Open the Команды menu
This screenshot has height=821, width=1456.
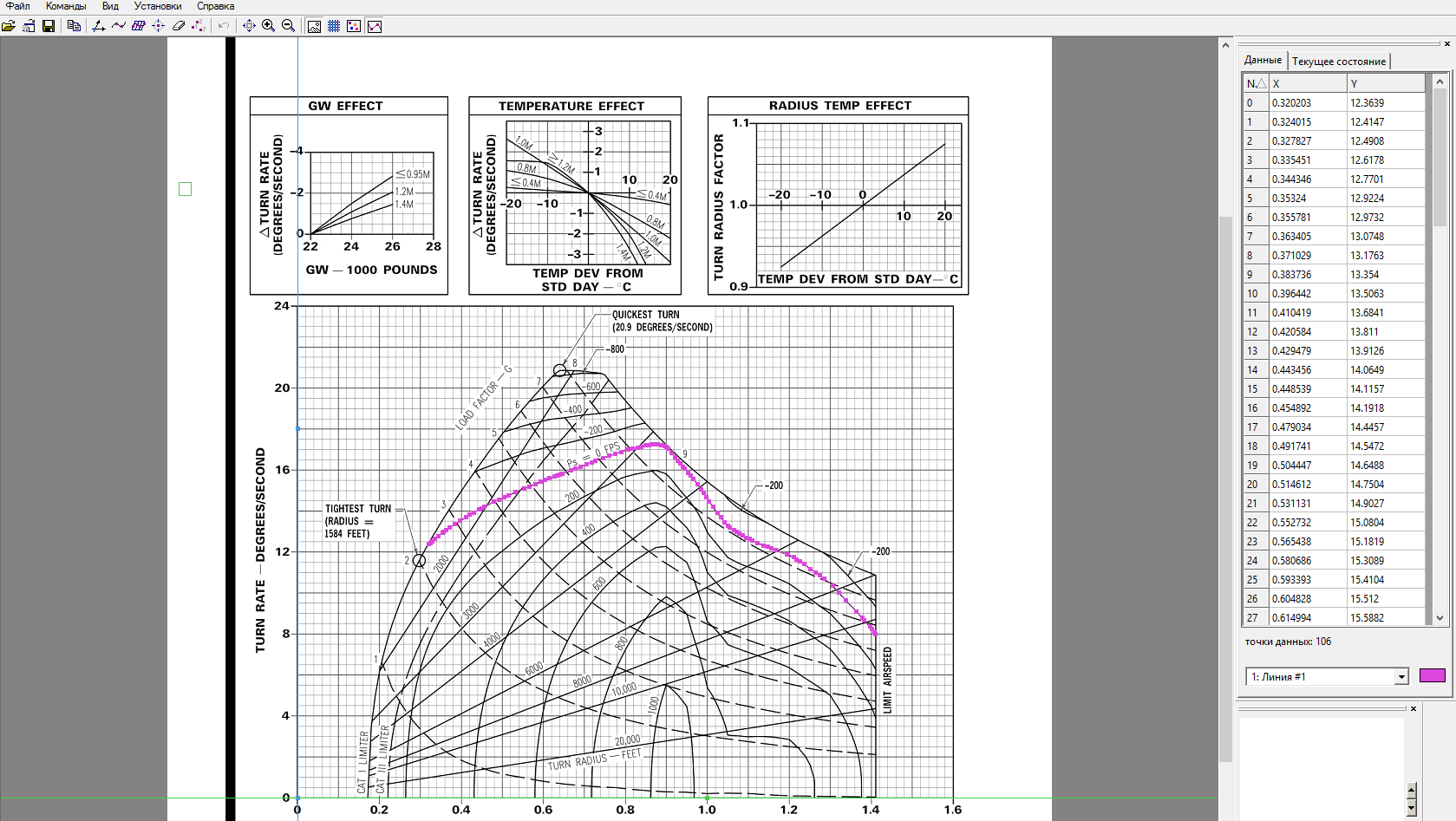66,6
